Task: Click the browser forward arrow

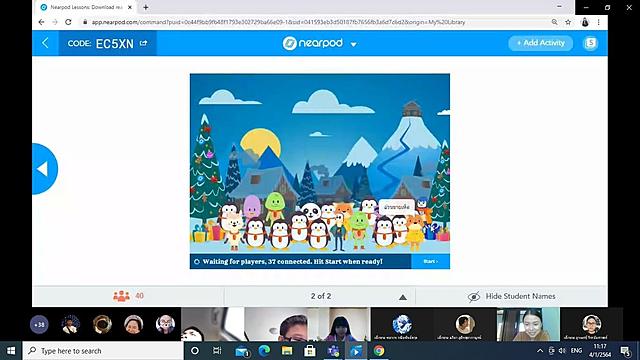Action: pyautogui.click(x=55, y=22)
